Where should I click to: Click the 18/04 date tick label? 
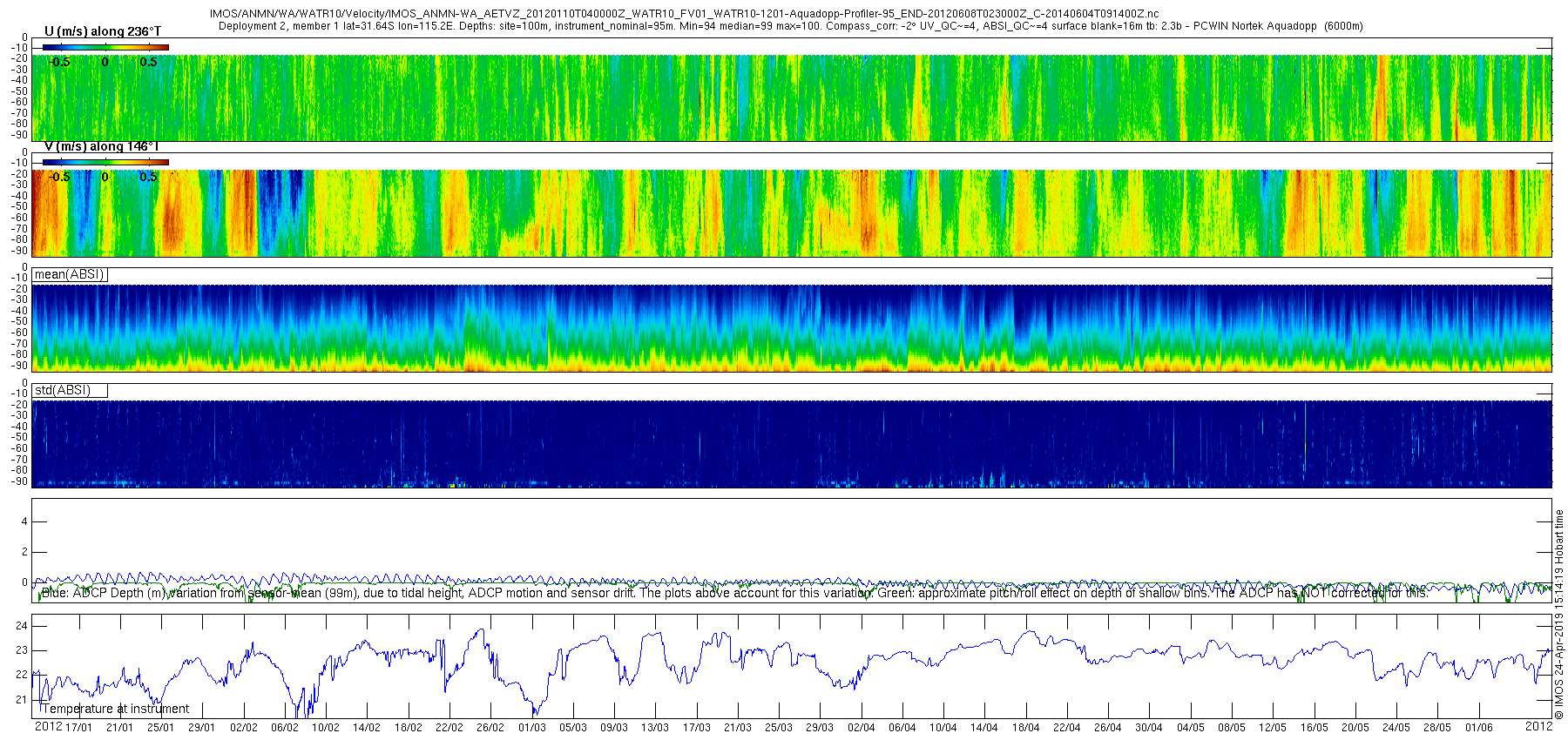1025,728
